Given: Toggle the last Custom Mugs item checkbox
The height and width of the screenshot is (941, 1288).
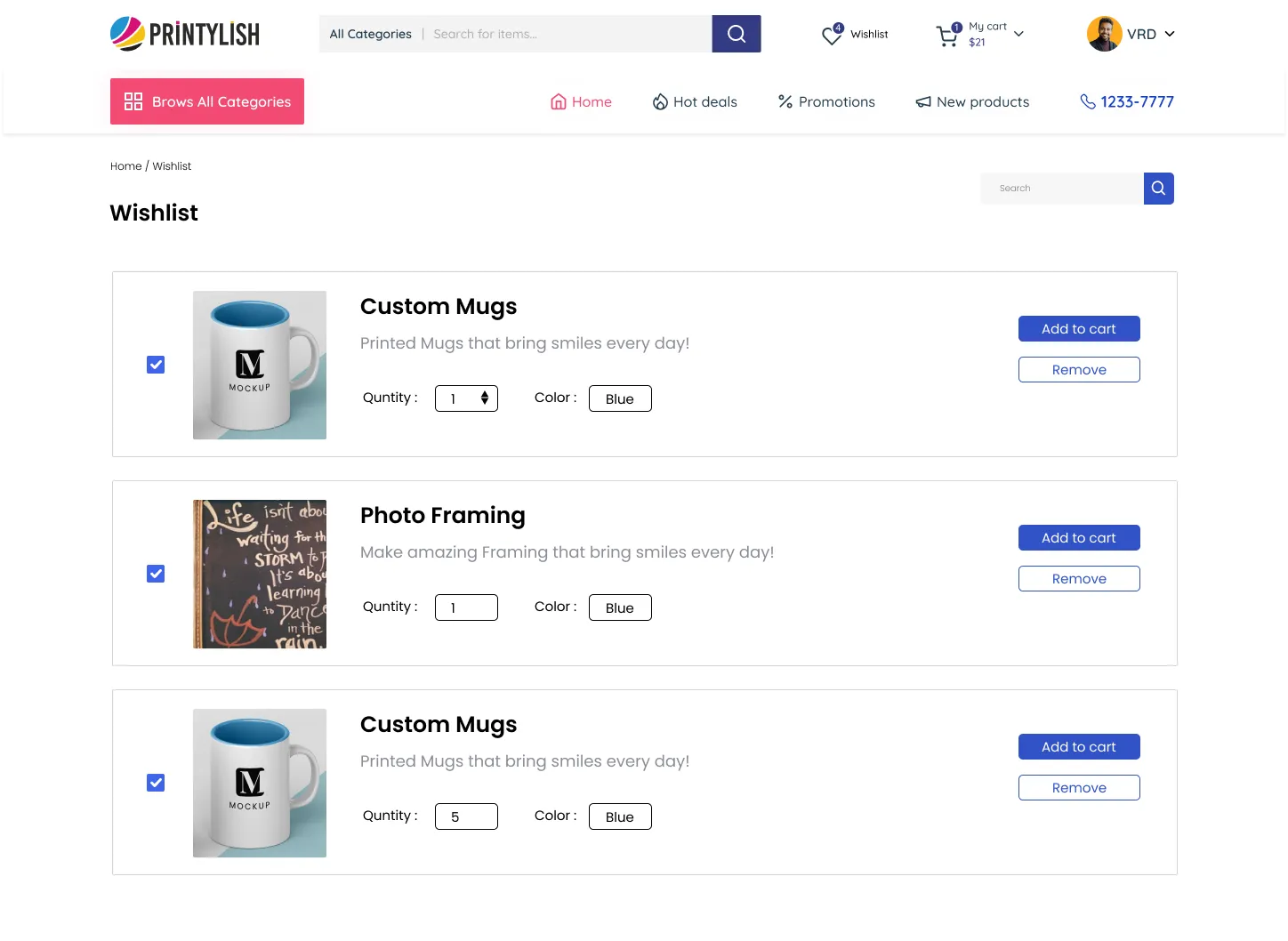Looking at the screenshot, I should pyautogui.click(x=156, y=783).
